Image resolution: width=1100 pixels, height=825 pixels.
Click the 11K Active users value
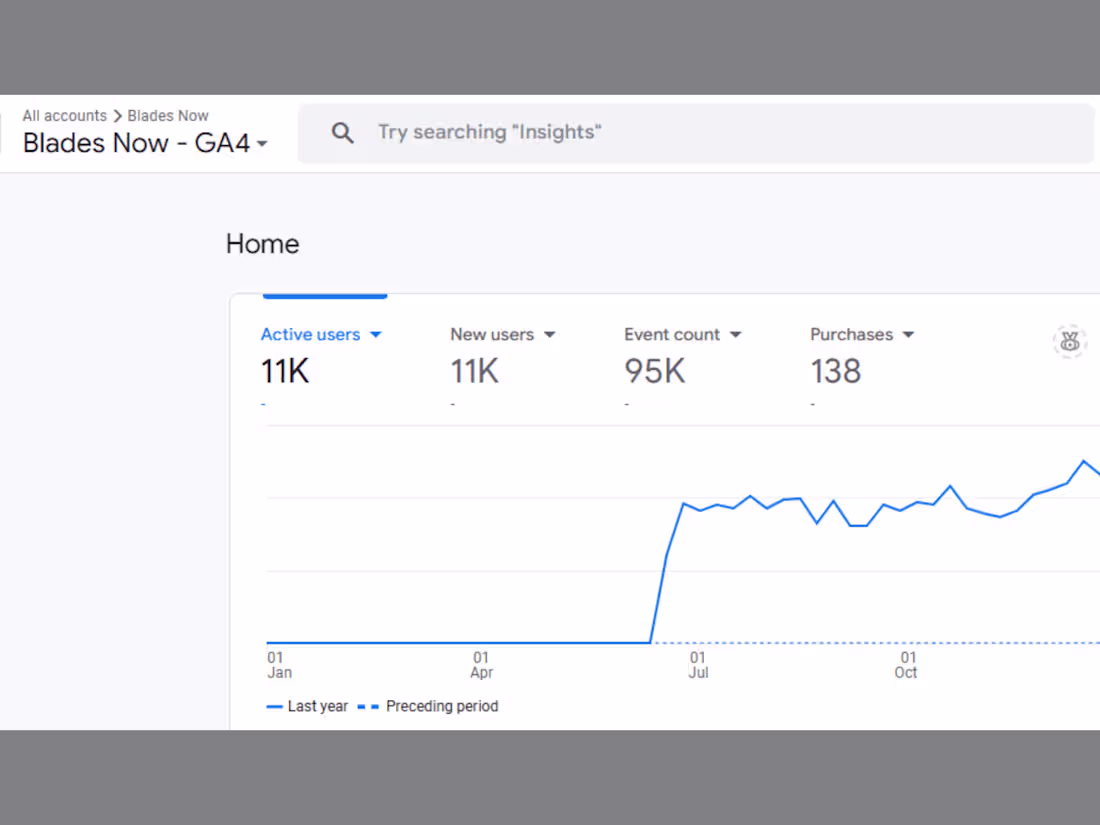click(x=284, y=370)
